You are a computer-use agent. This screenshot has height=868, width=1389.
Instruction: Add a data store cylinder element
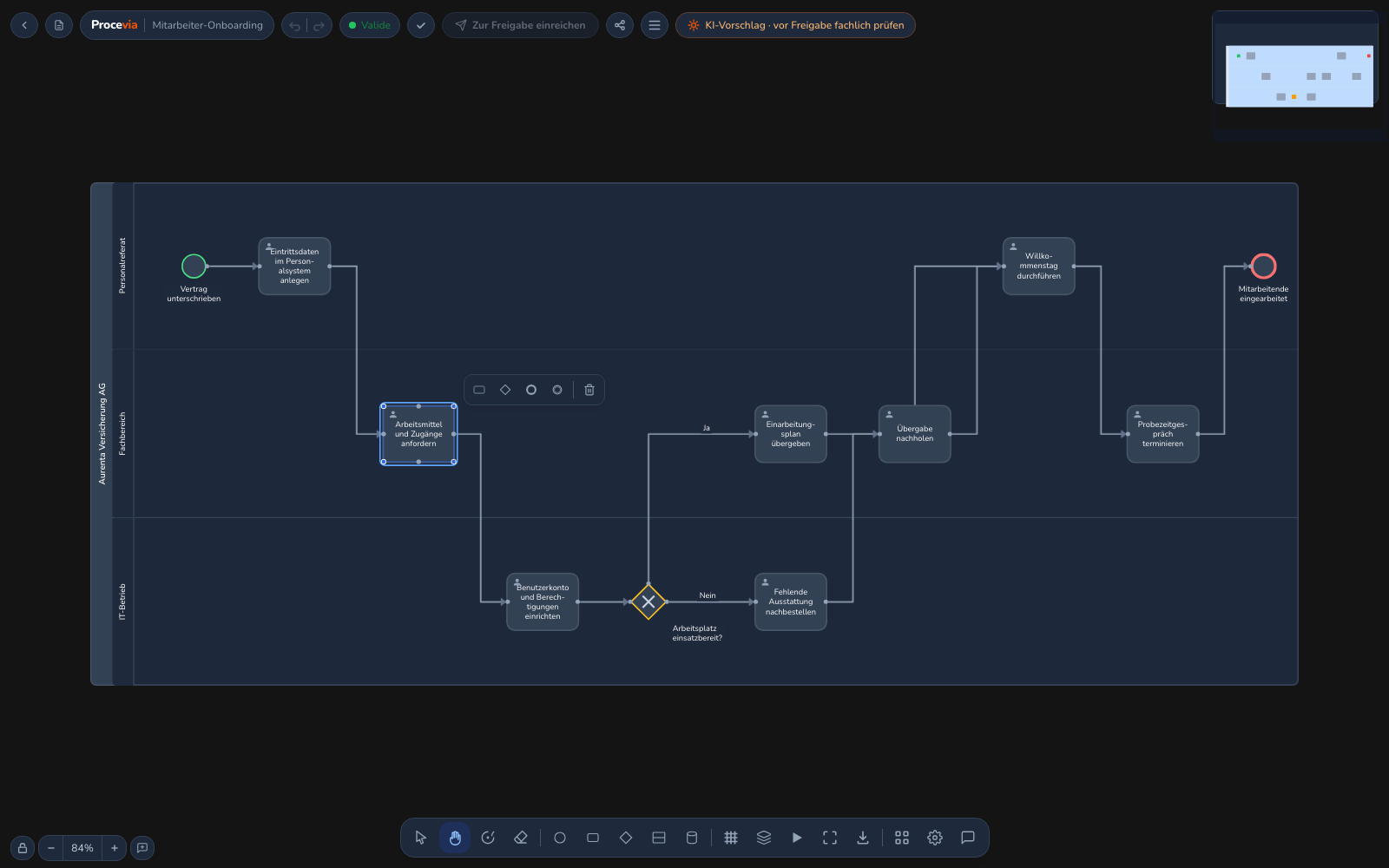(692, 838)
